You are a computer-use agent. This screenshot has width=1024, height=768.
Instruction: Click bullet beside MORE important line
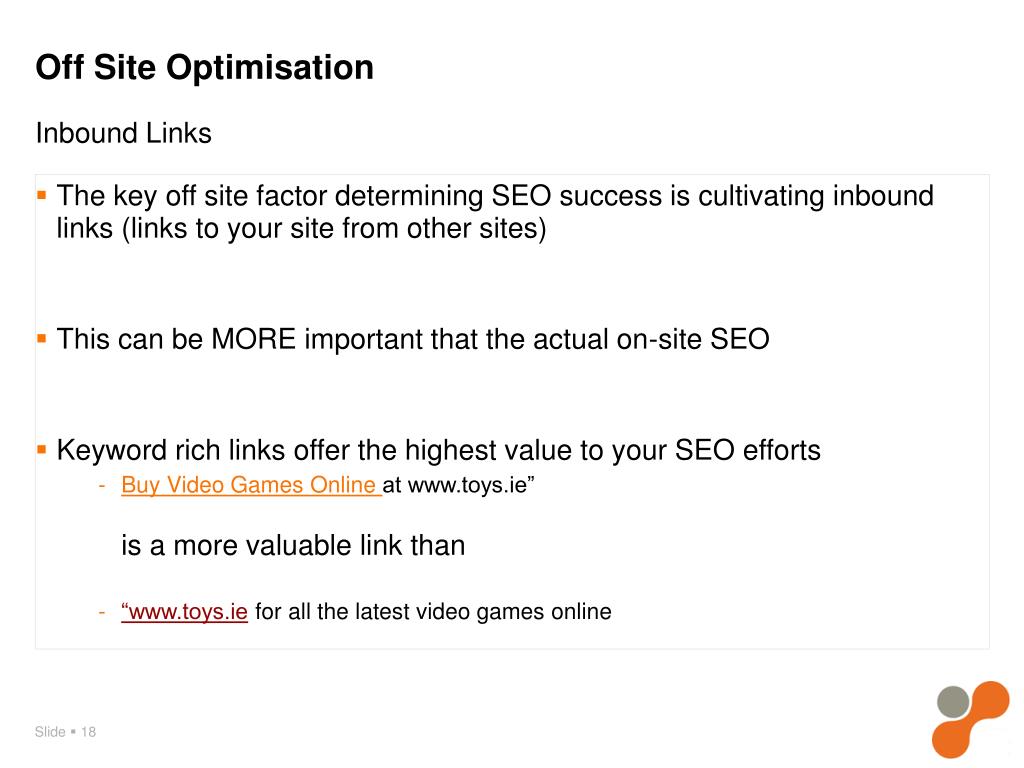click(x=42, y=338)
